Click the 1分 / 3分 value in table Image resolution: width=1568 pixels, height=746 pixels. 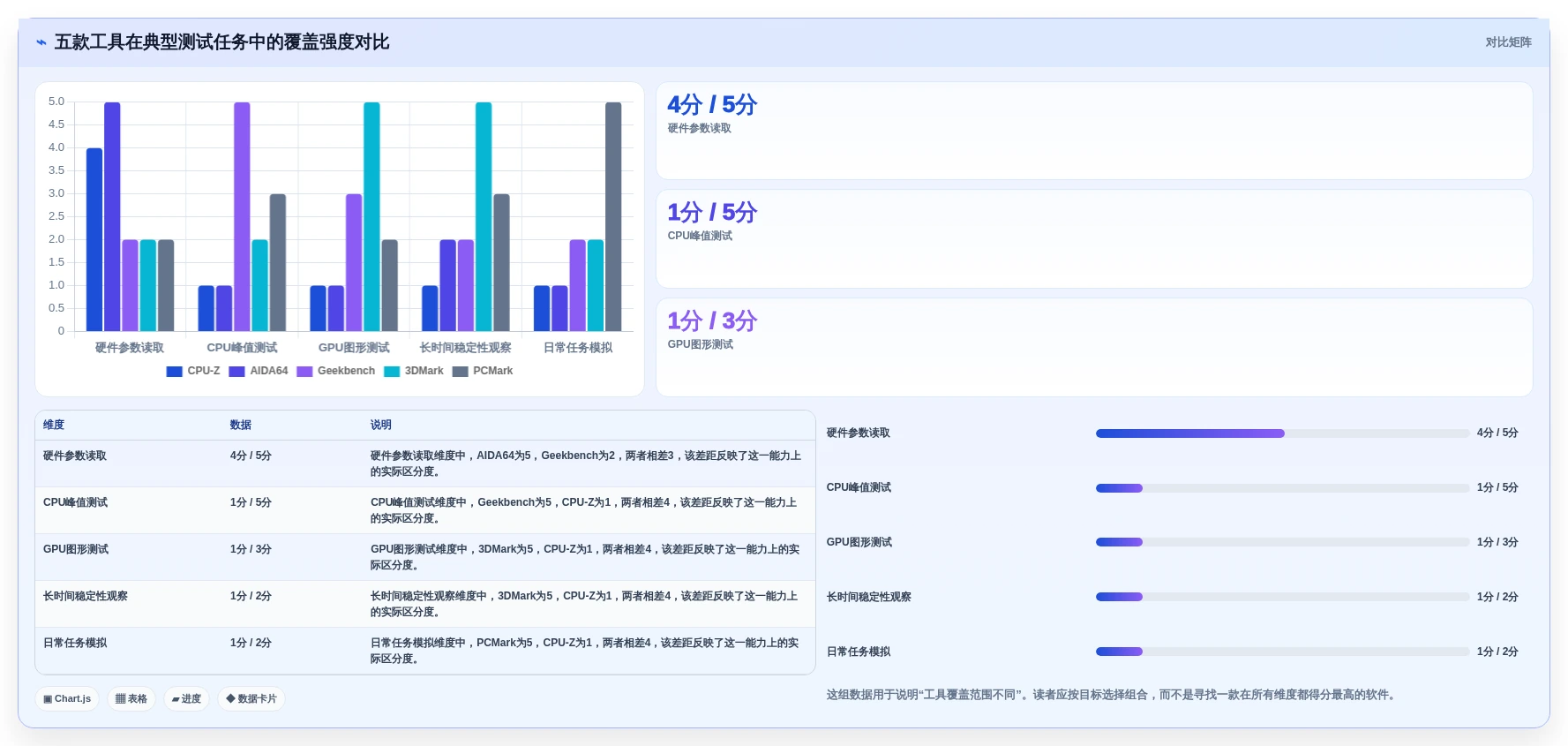[x=251, y=550]
